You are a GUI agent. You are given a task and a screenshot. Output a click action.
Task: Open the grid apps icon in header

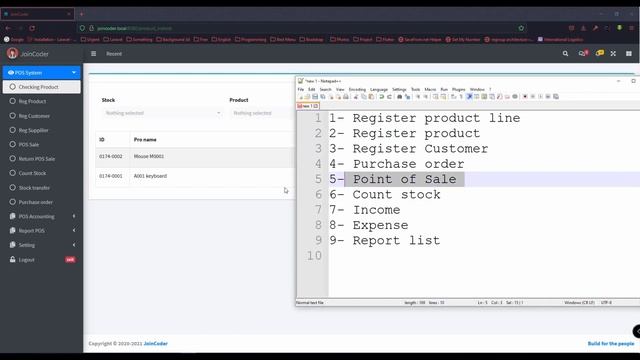pyautogui.click(x=629, y=53)
